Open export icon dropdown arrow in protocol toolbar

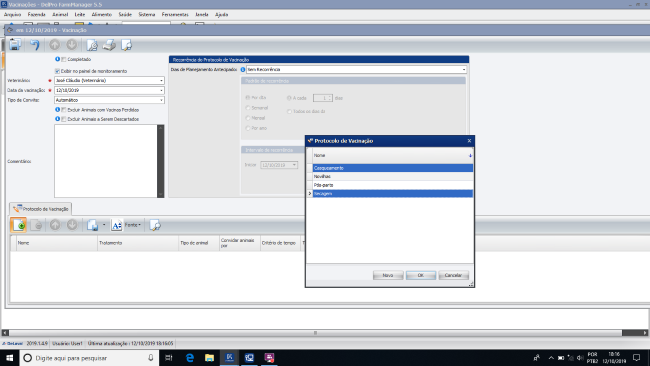[104, 225]
